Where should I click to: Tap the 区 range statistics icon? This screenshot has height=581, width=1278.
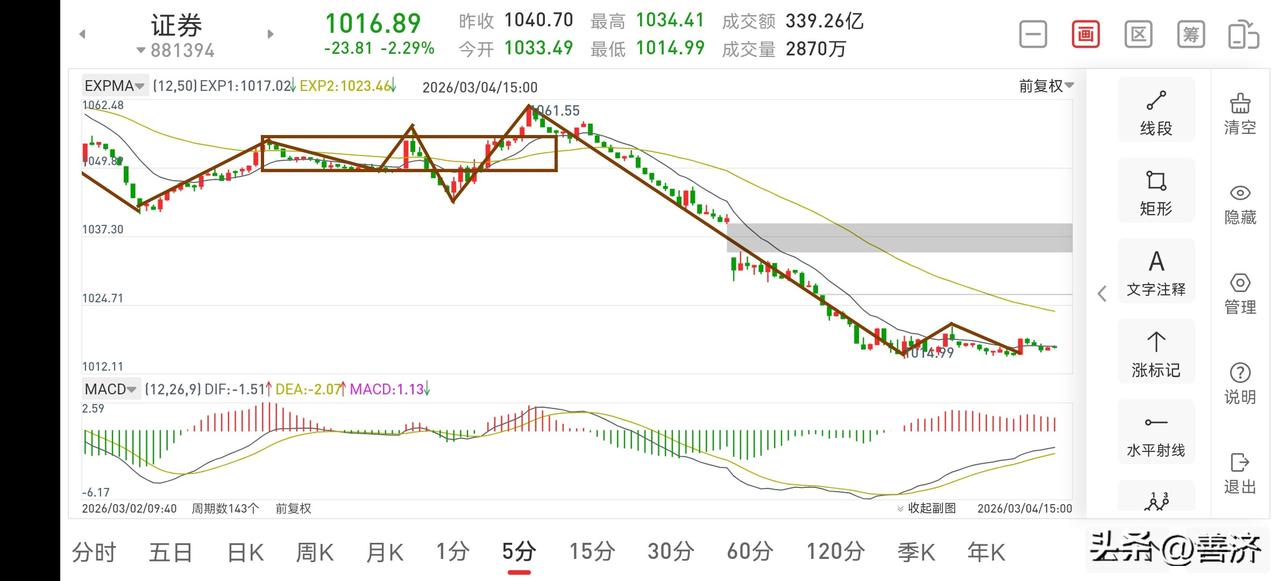[1138, 34]
